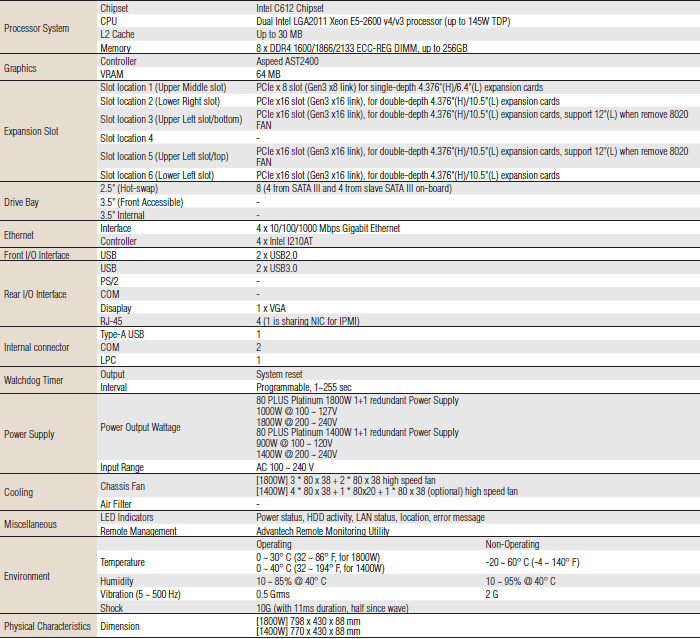Click the Dimension row label
This screenshot has width=700, height=639.
click(120, 626)
